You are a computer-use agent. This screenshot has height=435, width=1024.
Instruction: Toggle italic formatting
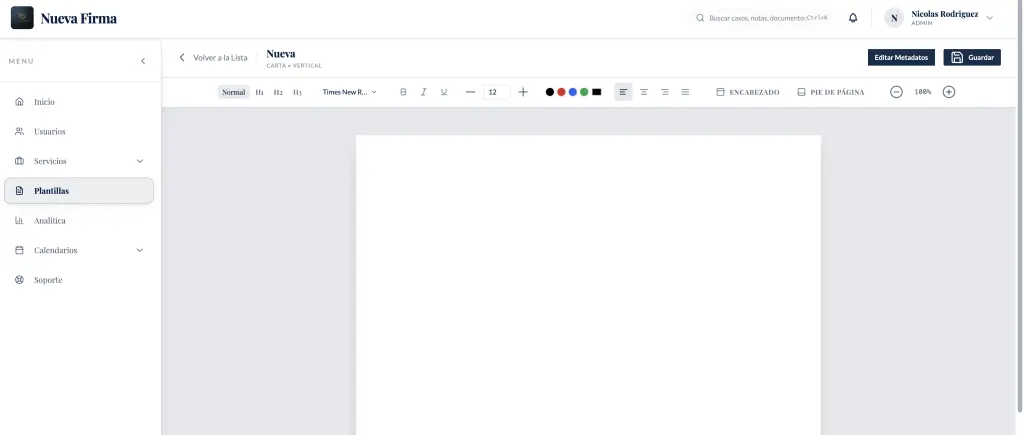pos(423,92)
